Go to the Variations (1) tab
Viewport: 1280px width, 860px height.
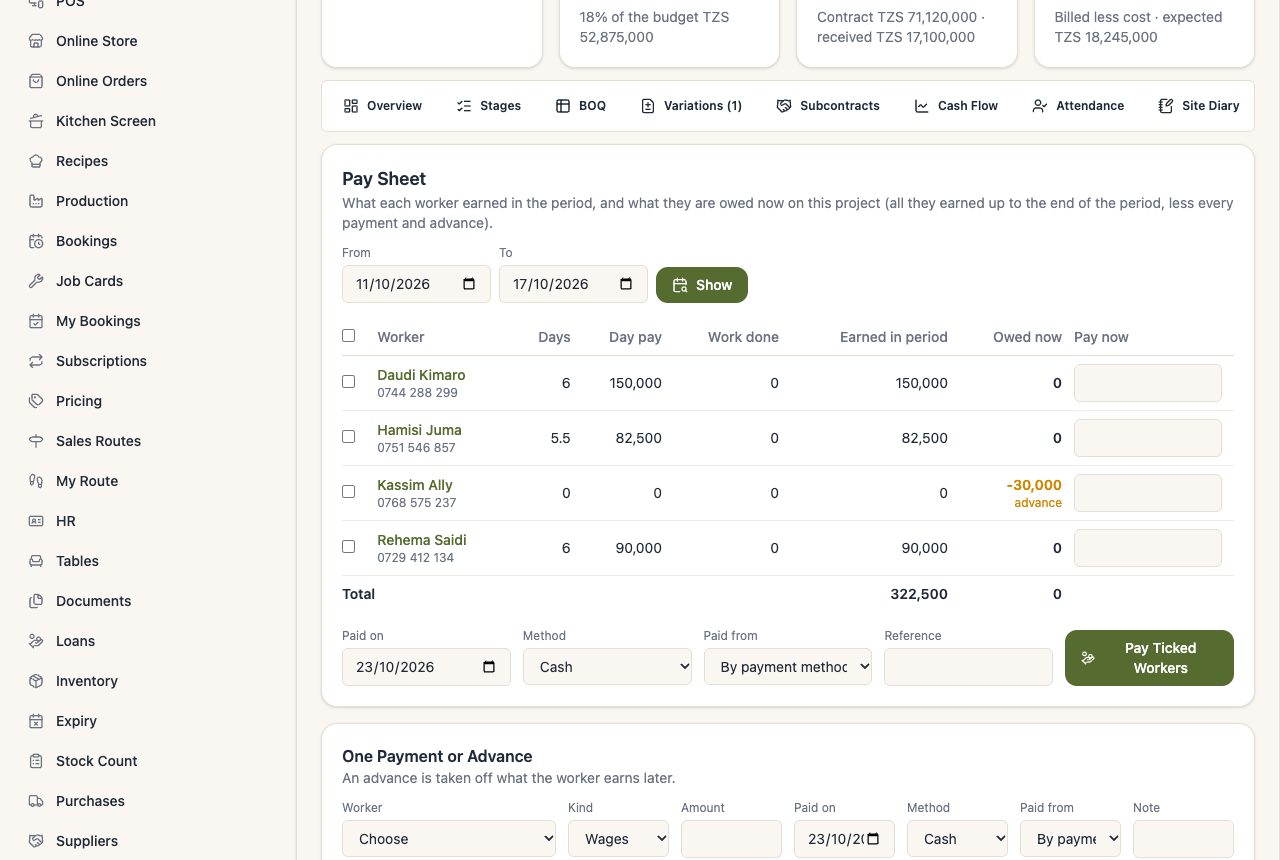(x=691, y=106)
